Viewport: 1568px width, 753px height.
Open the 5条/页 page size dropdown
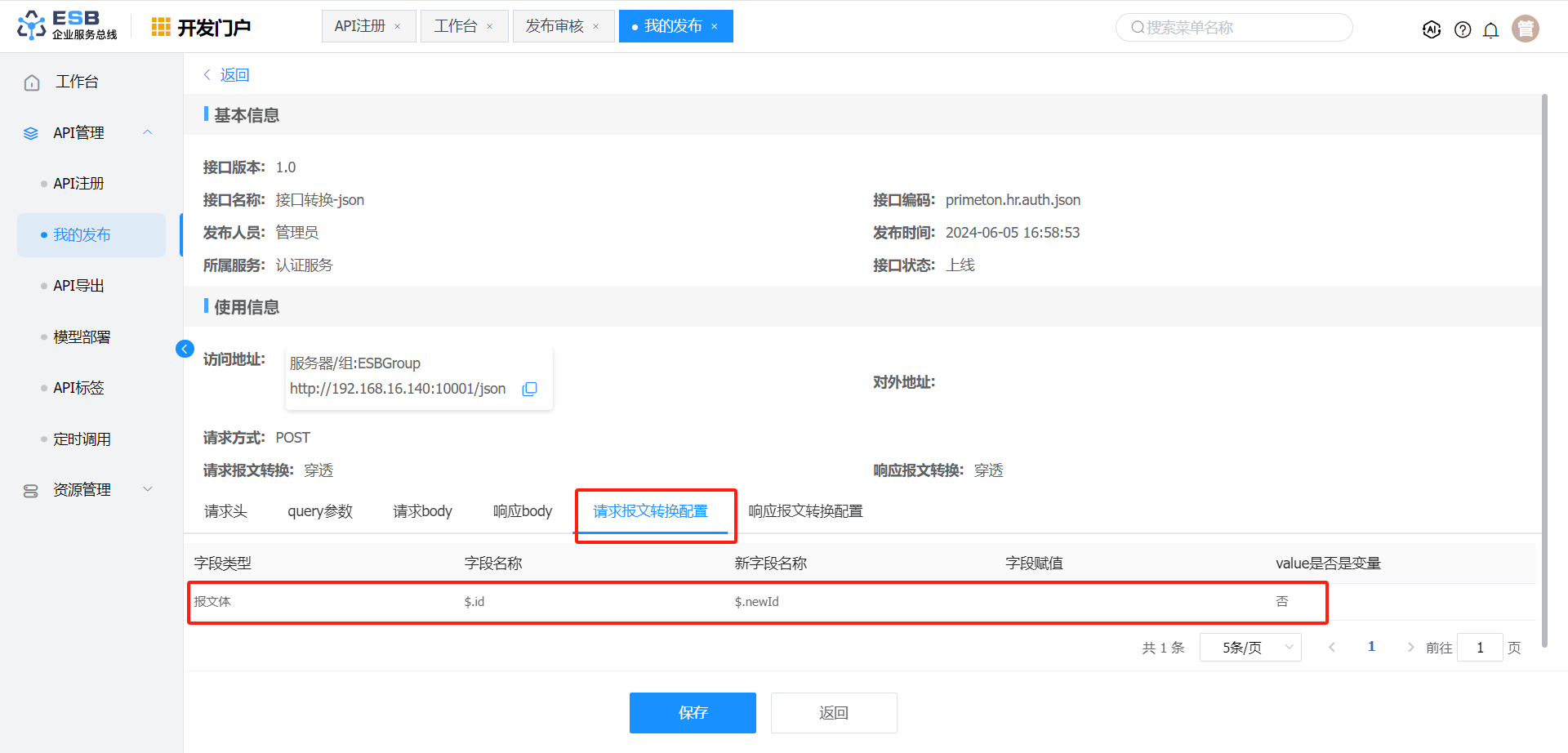1249,648
